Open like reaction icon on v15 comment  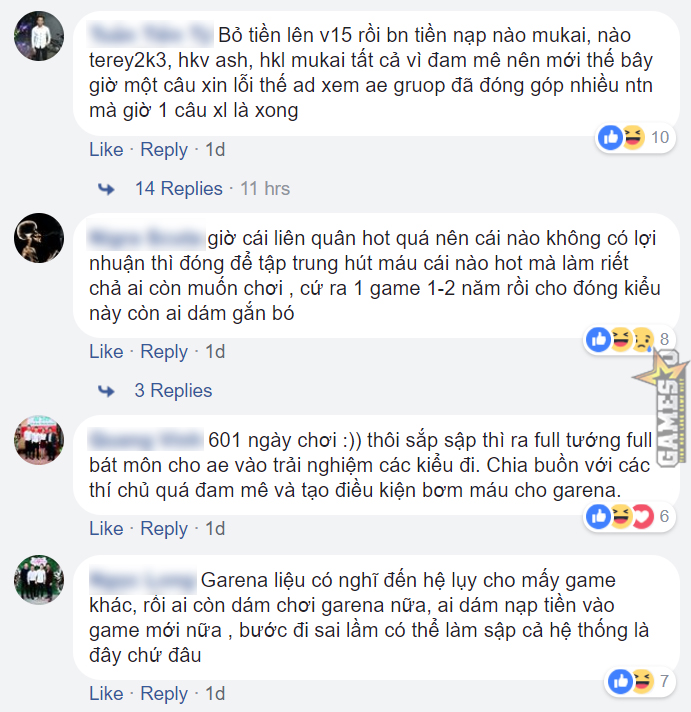610,137
